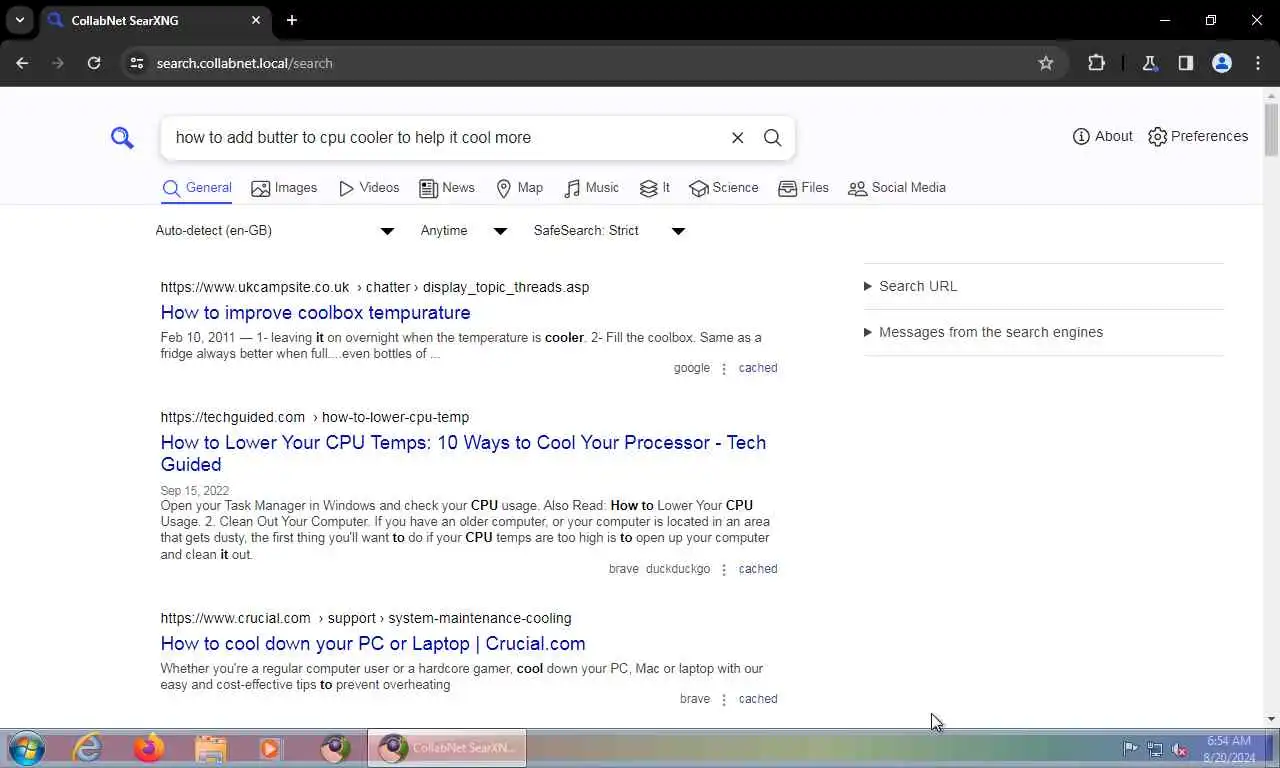View site information icon in address bar

(137, 63)
